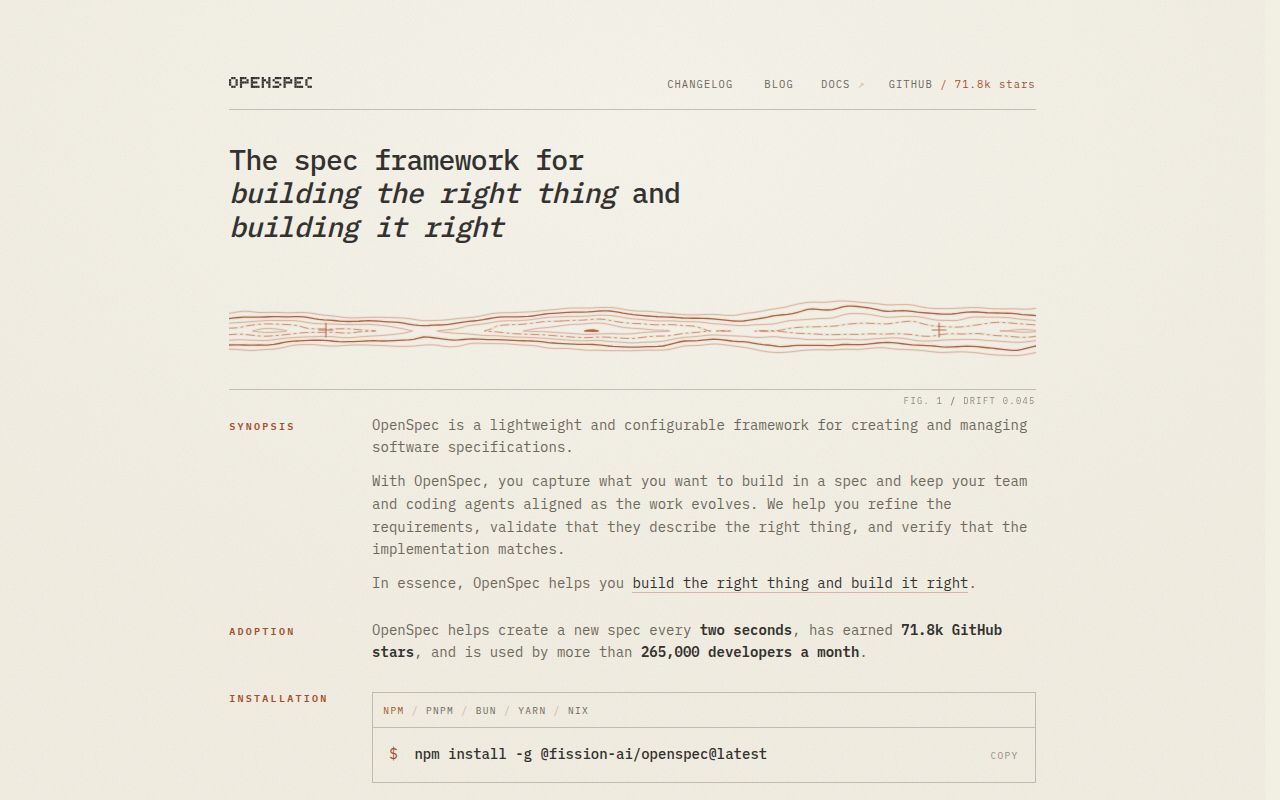Switch to the NIX tab
This screenshot has width=1280, height=800.
point(578,711)
